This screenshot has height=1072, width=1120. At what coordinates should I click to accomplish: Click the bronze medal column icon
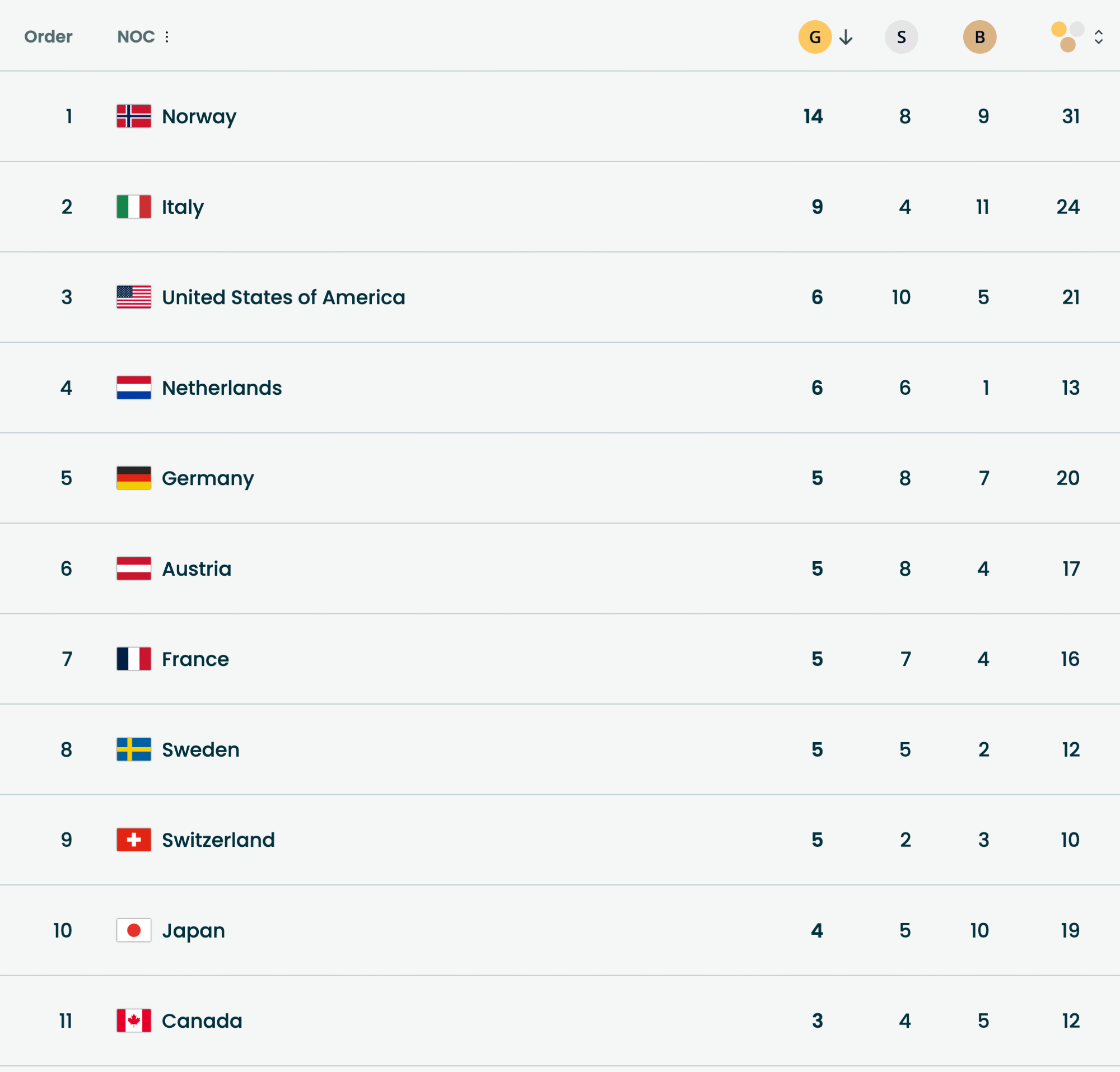click(979, 37)
